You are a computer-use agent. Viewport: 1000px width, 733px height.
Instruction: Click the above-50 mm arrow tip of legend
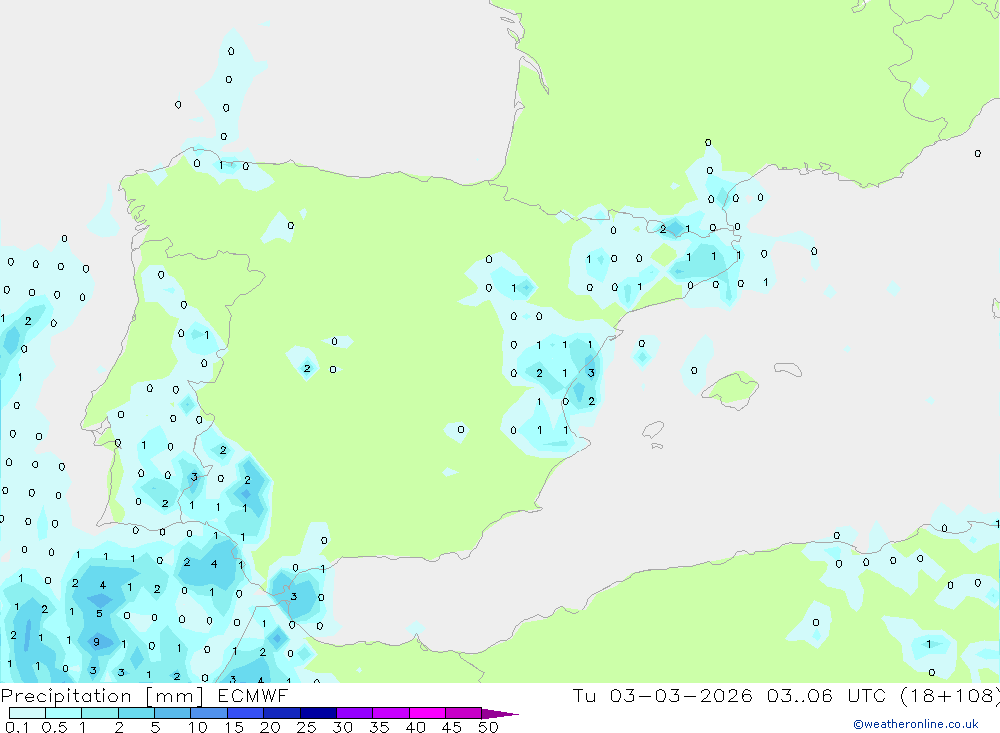coord(500,714)
